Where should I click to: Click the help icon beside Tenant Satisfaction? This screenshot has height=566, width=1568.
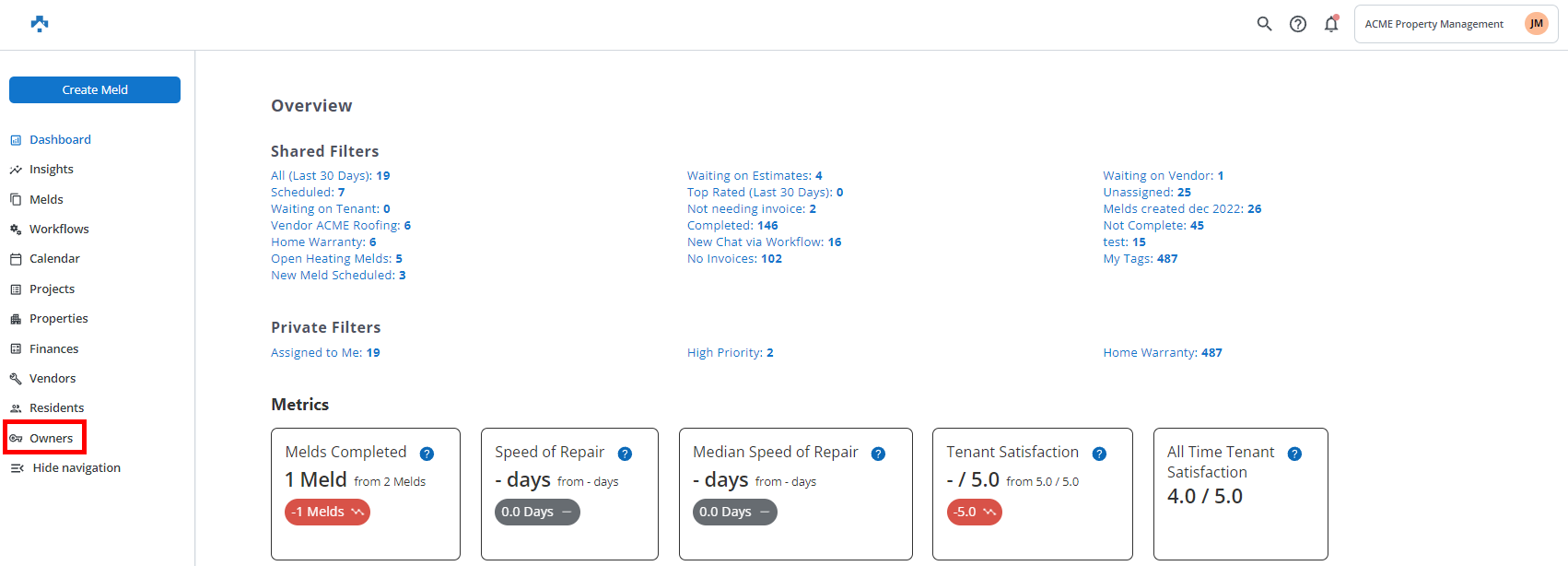tap(1099, 454)
